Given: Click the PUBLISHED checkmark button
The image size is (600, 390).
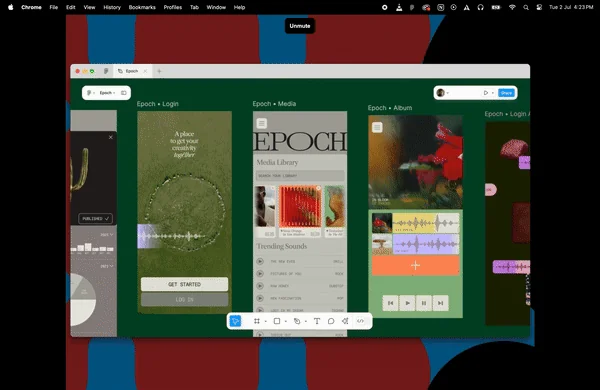Looking at the screenshot, I should (95, 219).
